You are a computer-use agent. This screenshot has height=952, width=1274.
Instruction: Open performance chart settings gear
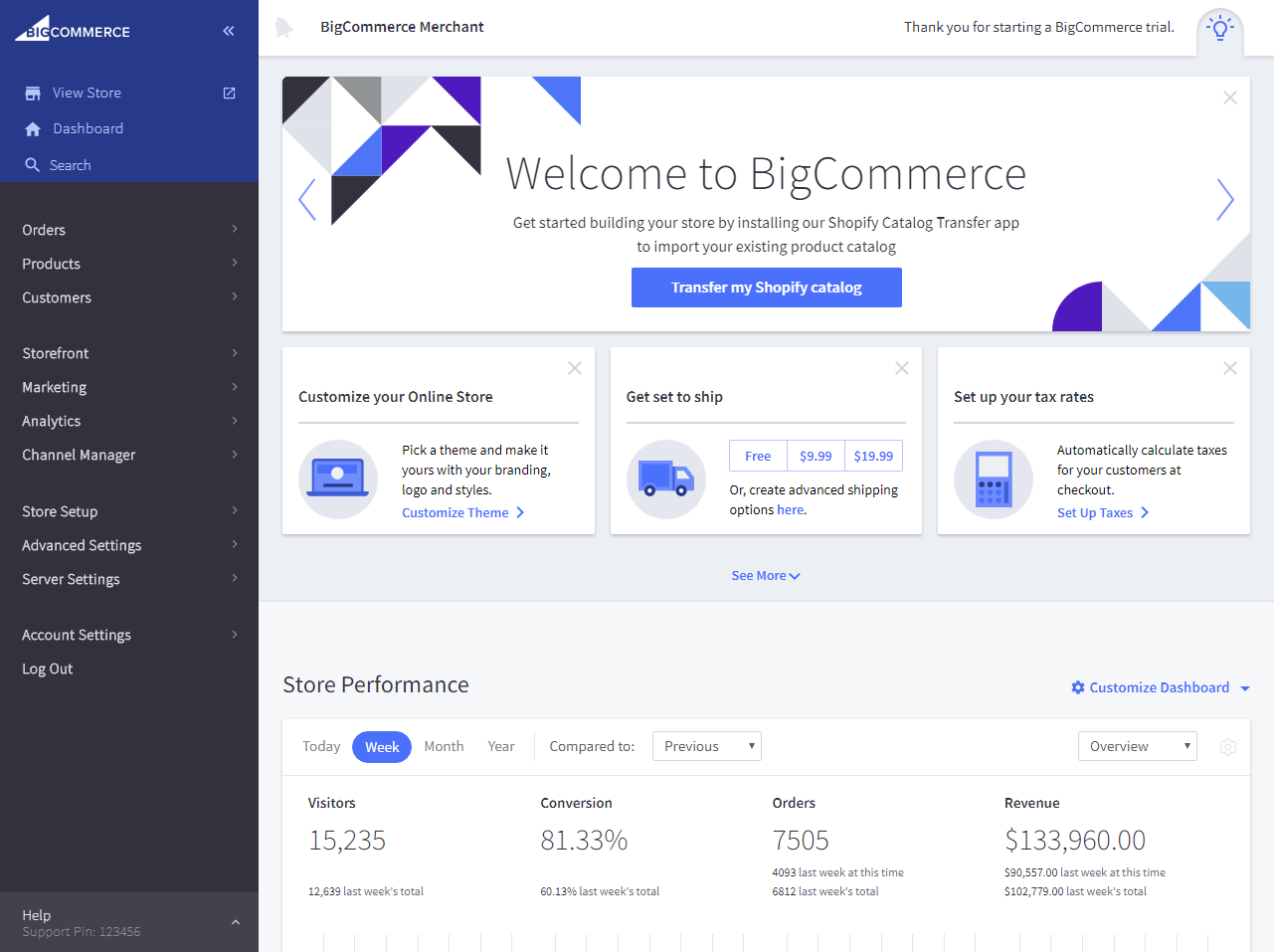point(1228,747)
